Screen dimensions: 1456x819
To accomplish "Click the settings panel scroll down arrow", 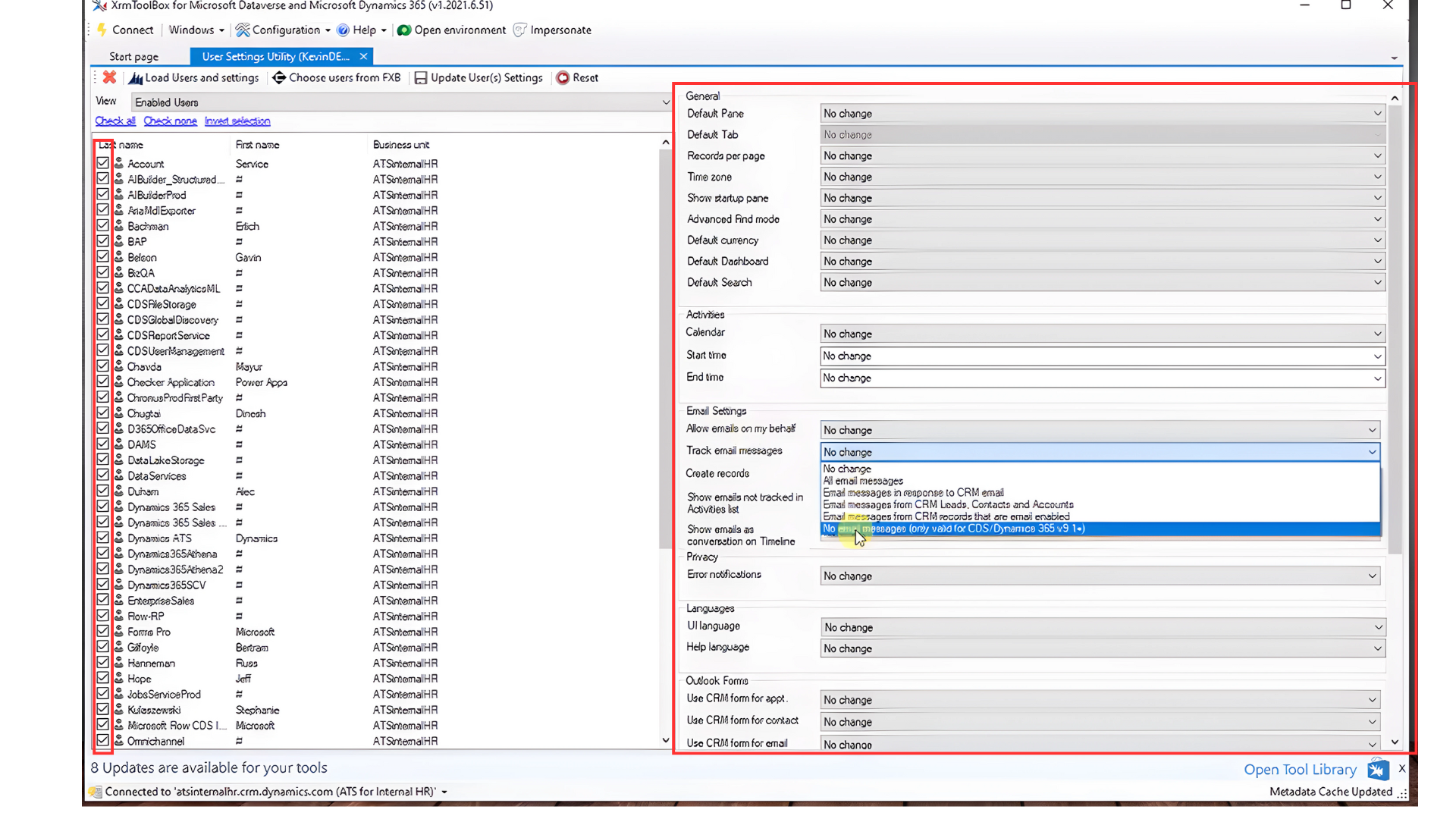I will tap(1395, 742).
